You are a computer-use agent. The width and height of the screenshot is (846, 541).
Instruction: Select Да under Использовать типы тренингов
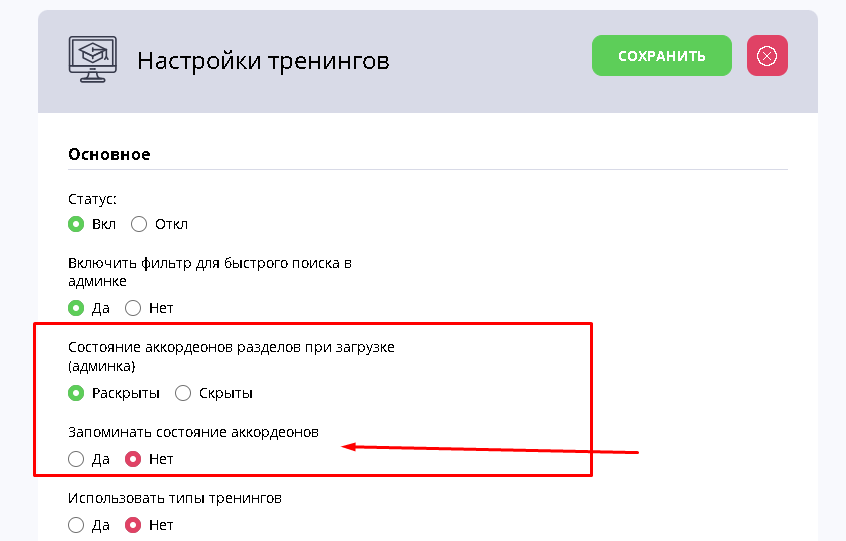[76, 525]
